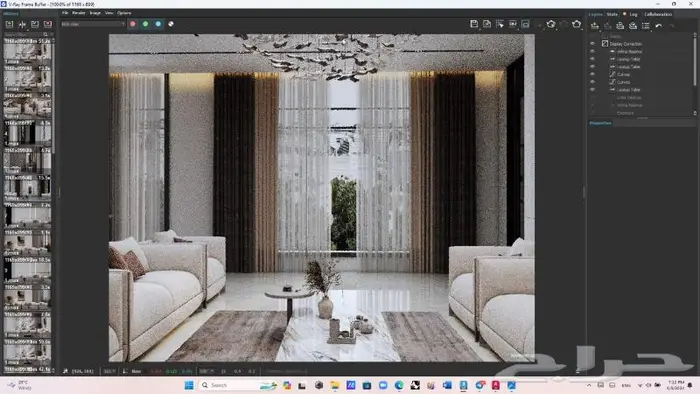Image resolution: width=700 pixels, height=394 pixels.
Task: Click the blue channel button
Action: point(158,24)
